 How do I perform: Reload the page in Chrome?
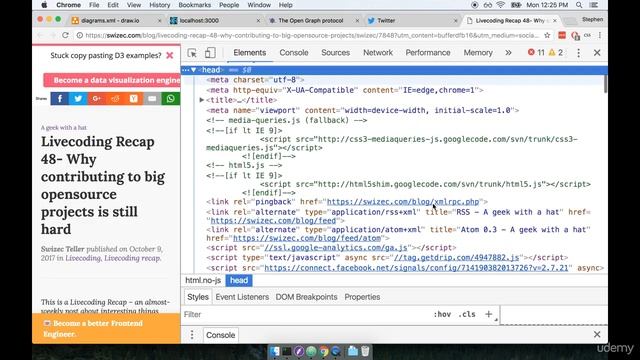65,36
